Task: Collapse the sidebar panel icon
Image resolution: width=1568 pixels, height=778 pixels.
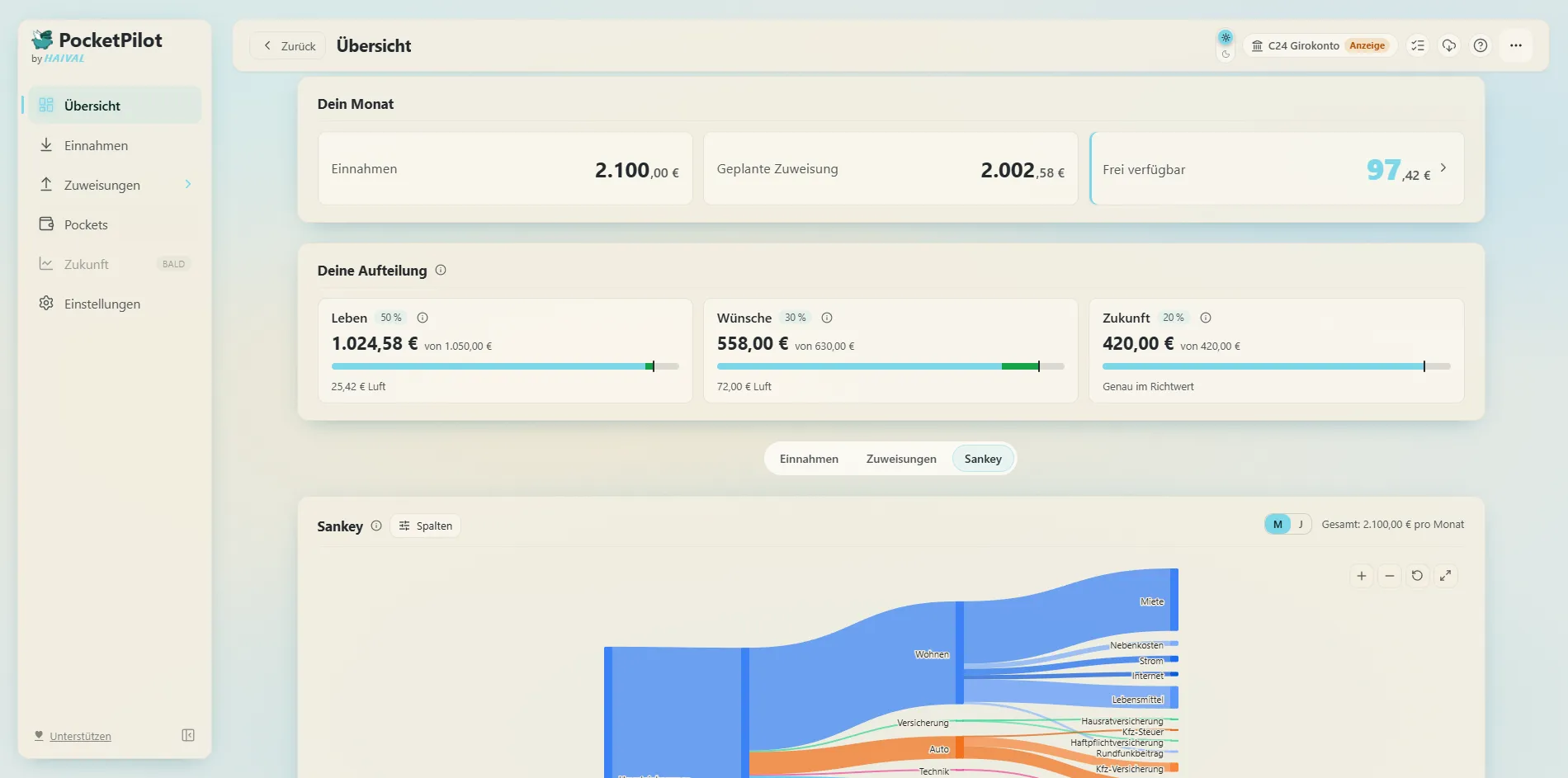Action: point(188,735)
